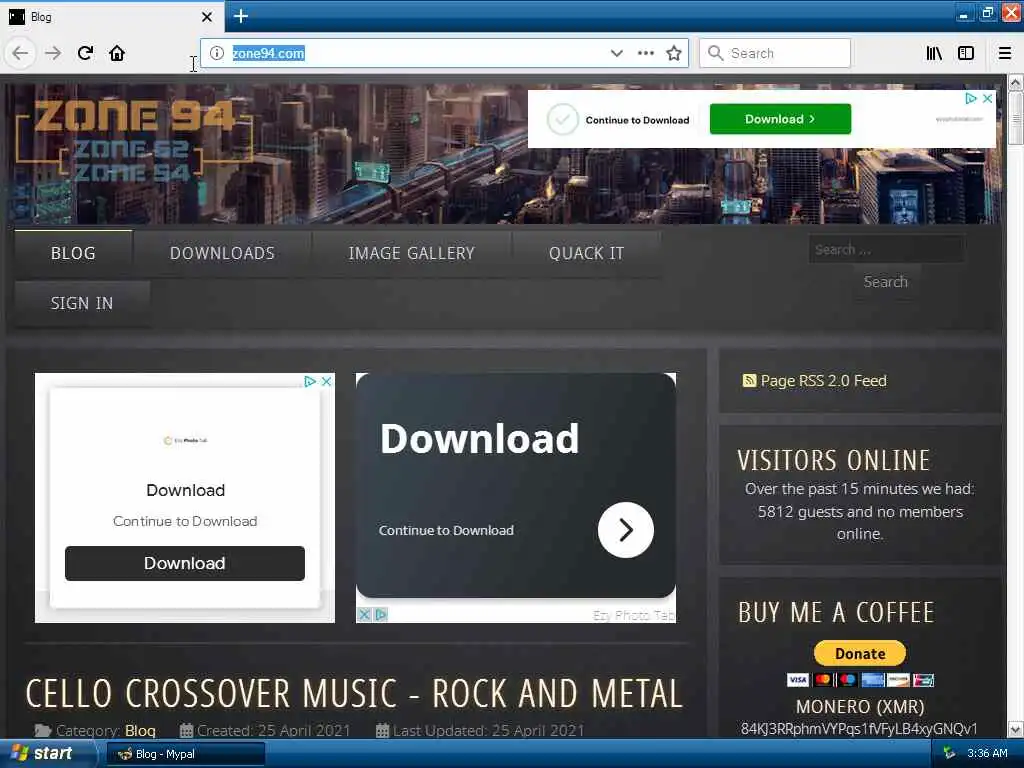Open Cello Crossover Music article title
The height and width of the screenshot is (768, 1024).
[x=354, y=694]
